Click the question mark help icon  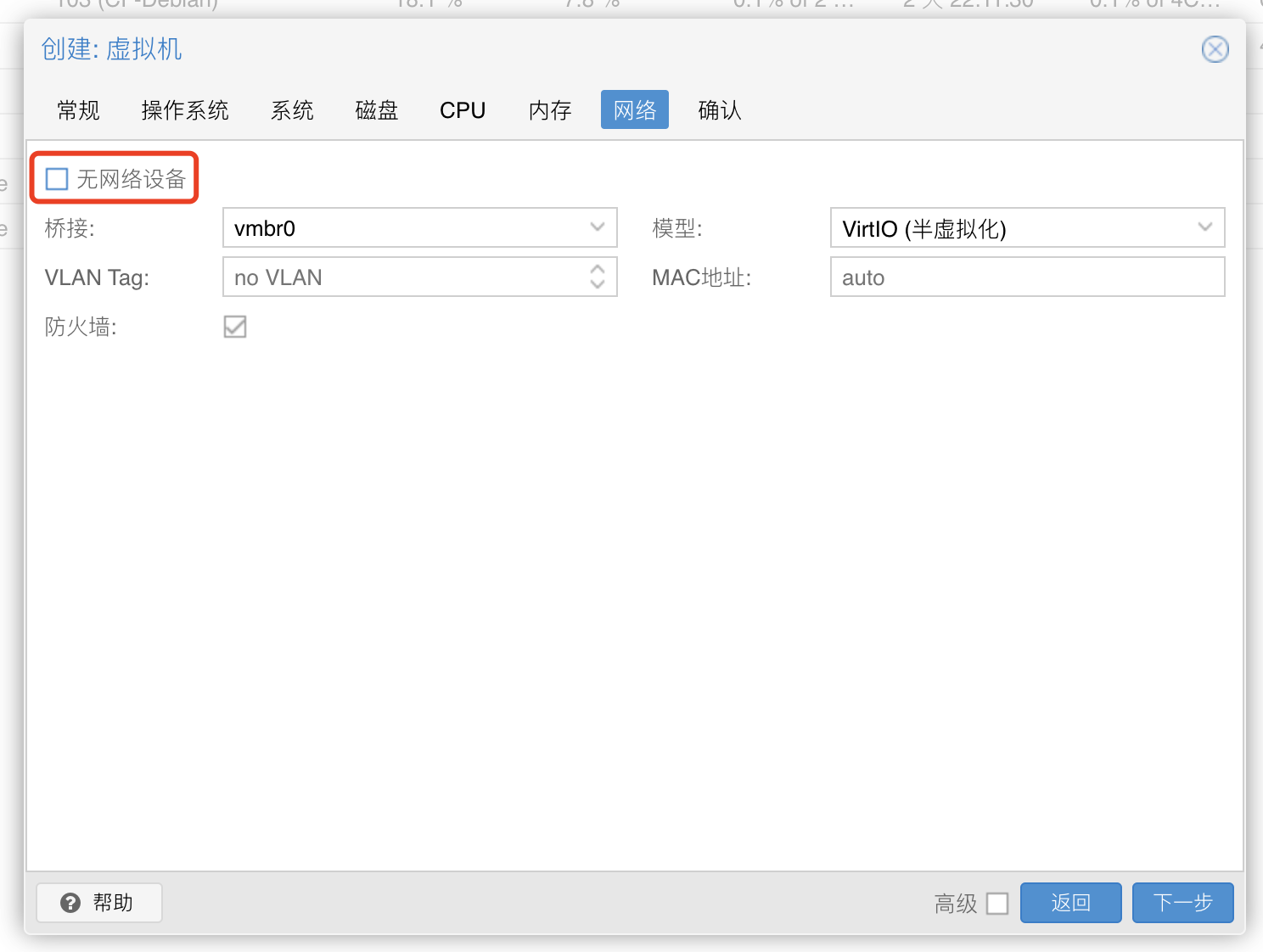[x=70, y=903]
